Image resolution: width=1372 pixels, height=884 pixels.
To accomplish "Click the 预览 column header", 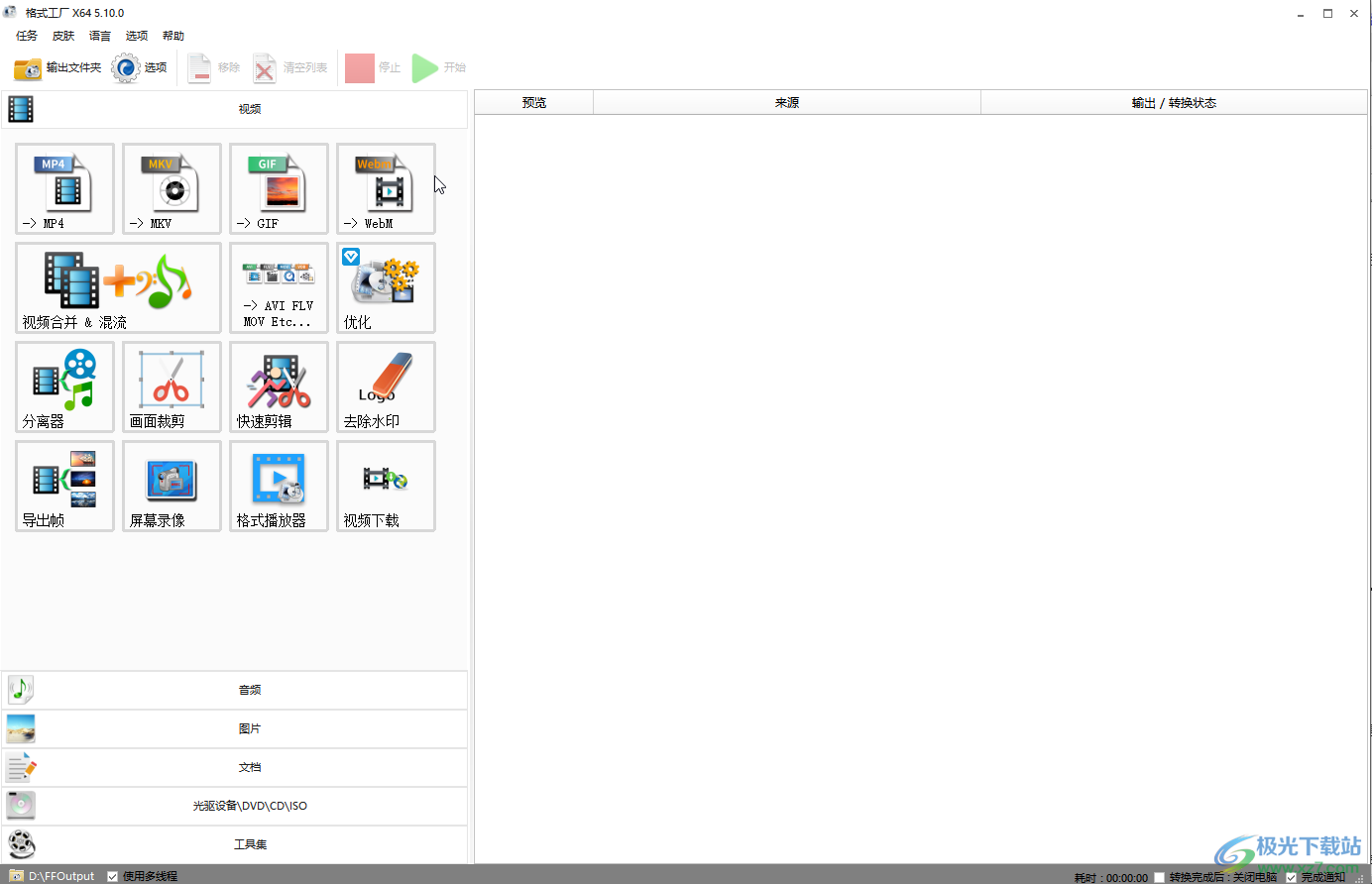I will [x=534, y=102].
